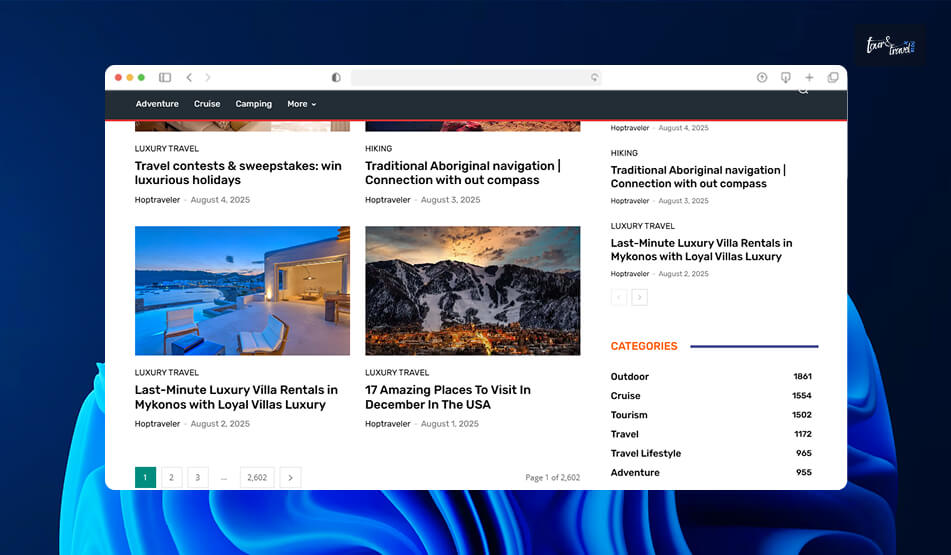Open the Outdoor category
Screen dimensions: 951x555
[630, 376]
